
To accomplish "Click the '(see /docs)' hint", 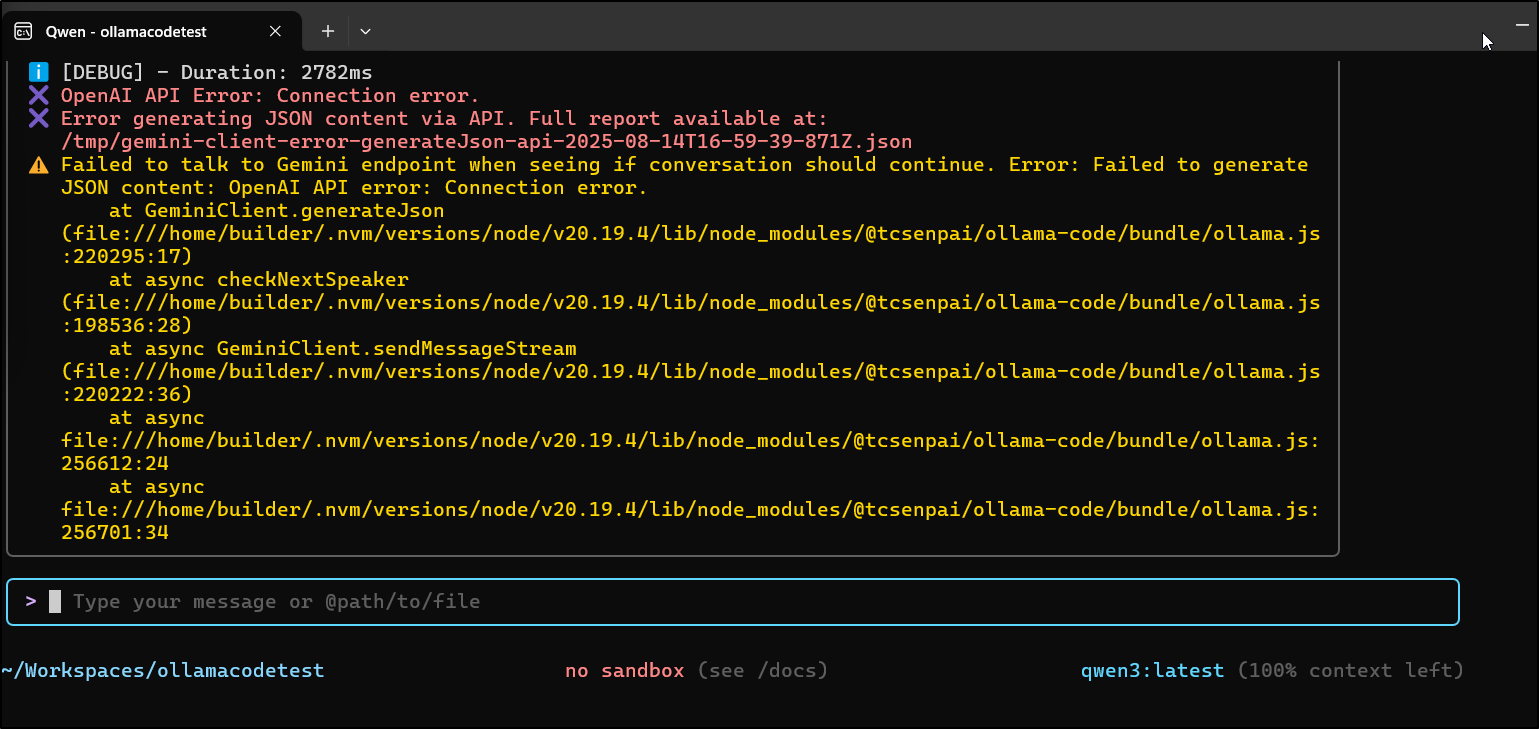I will point(763,670).
